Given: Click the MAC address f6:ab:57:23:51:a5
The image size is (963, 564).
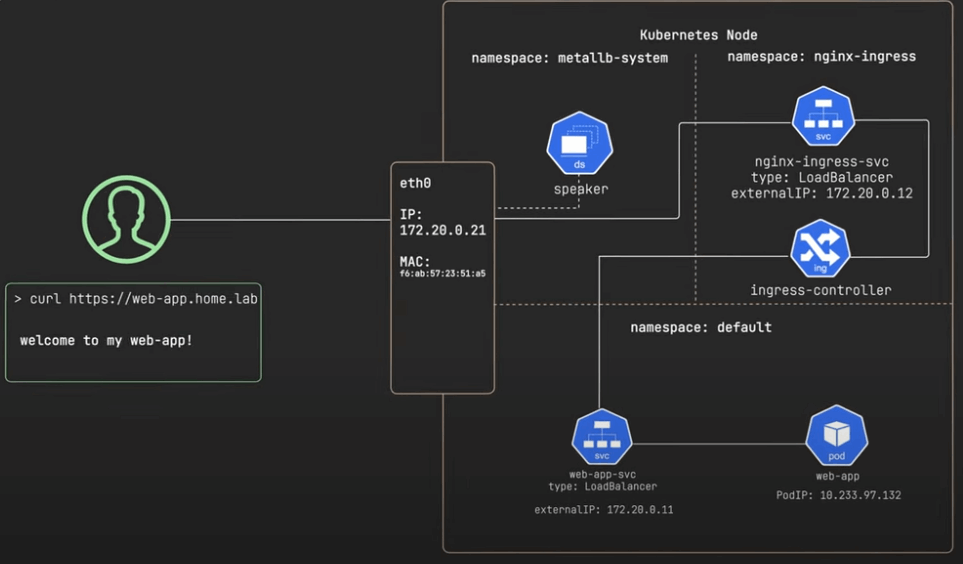Looking at the screenshot, I should tap(442, 273).
